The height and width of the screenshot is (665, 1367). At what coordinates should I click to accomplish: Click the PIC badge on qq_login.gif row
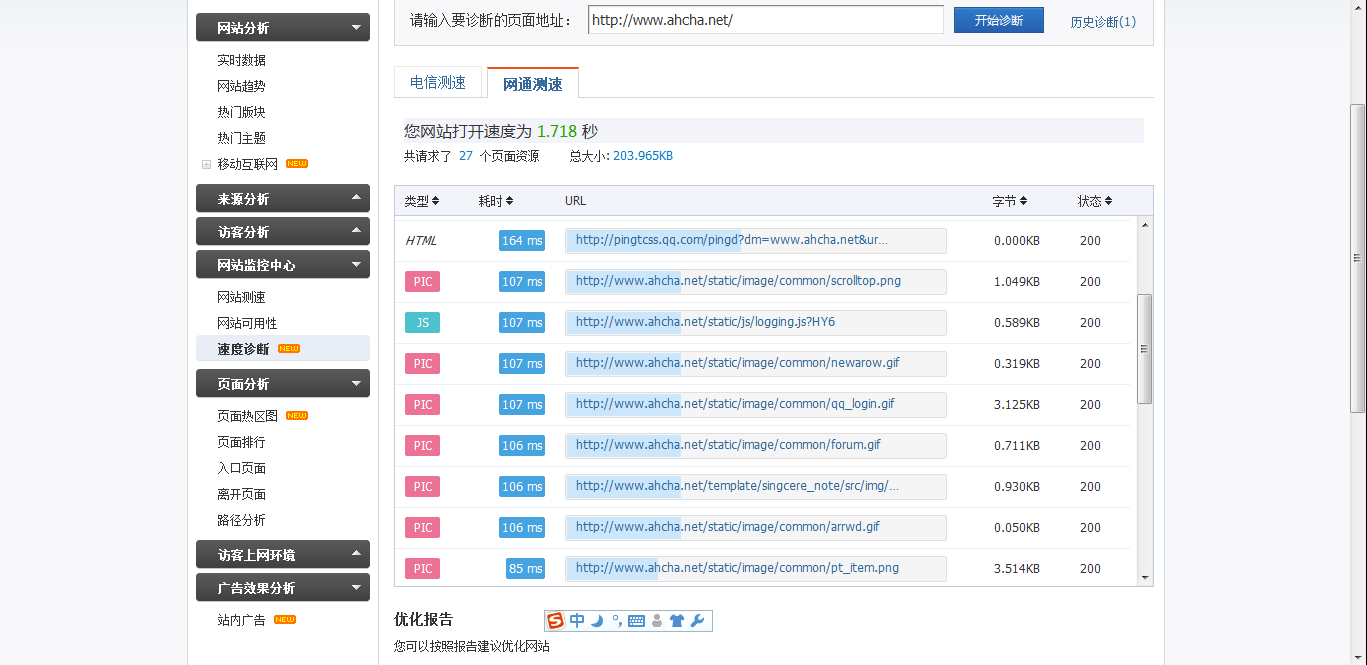422,405
